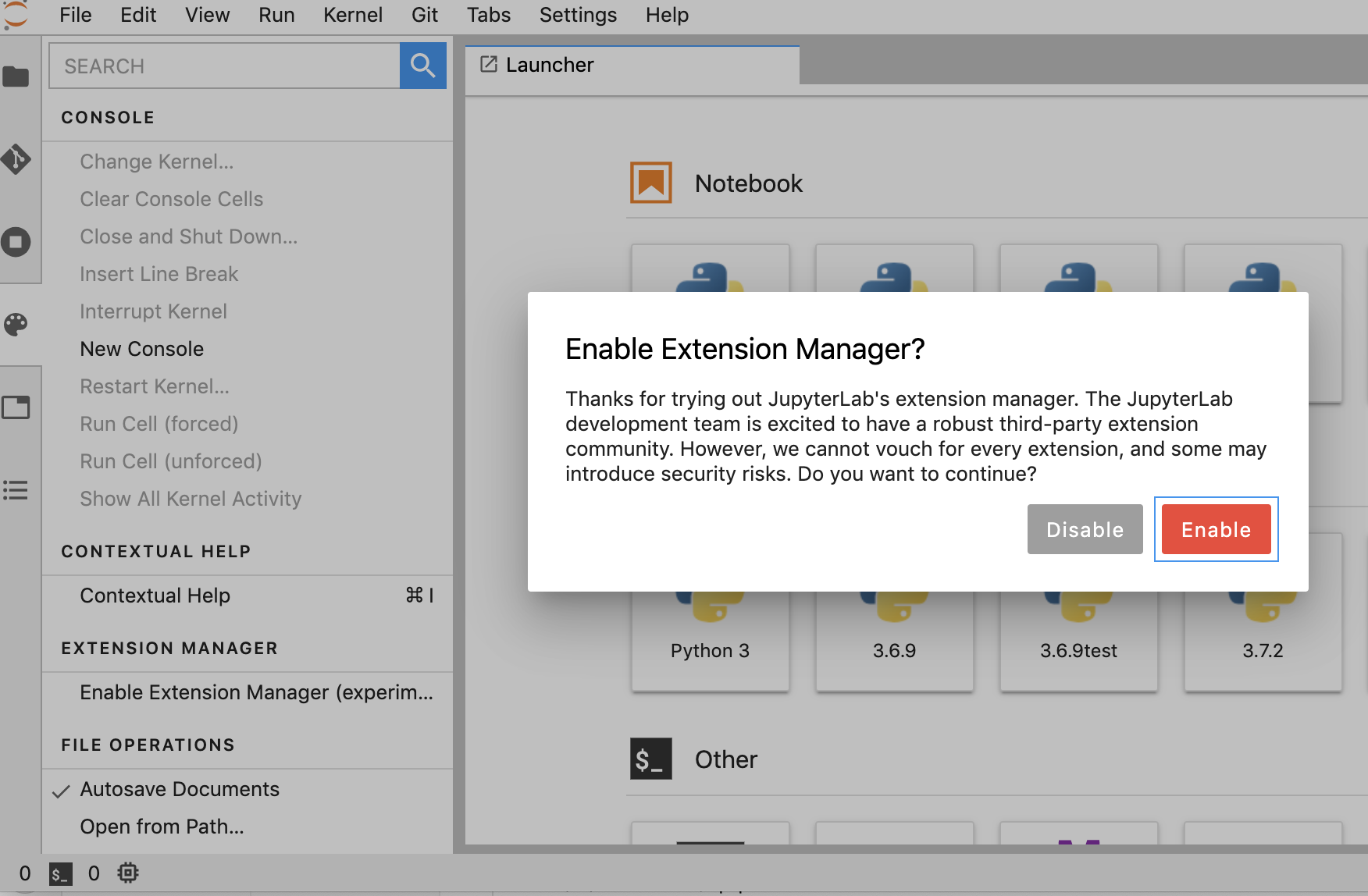
Task: Open the Kernel menu
Action: click(353, 15)
